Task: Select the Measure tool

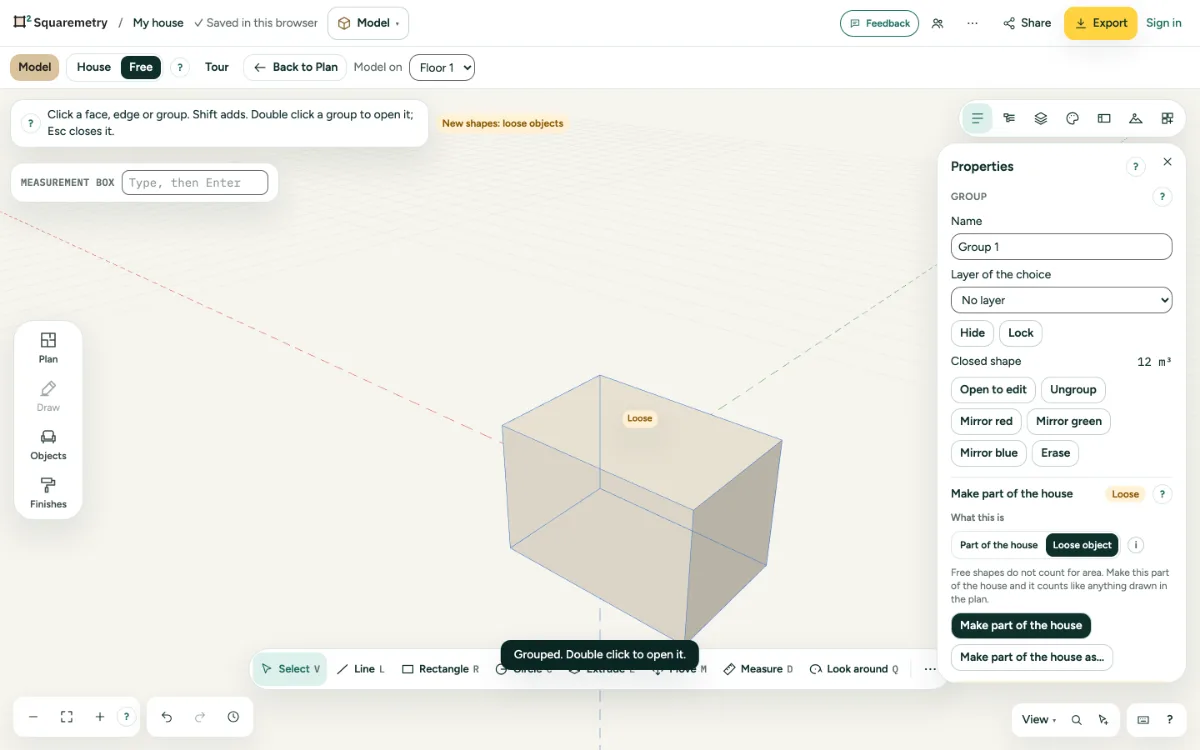Action: 758,669
